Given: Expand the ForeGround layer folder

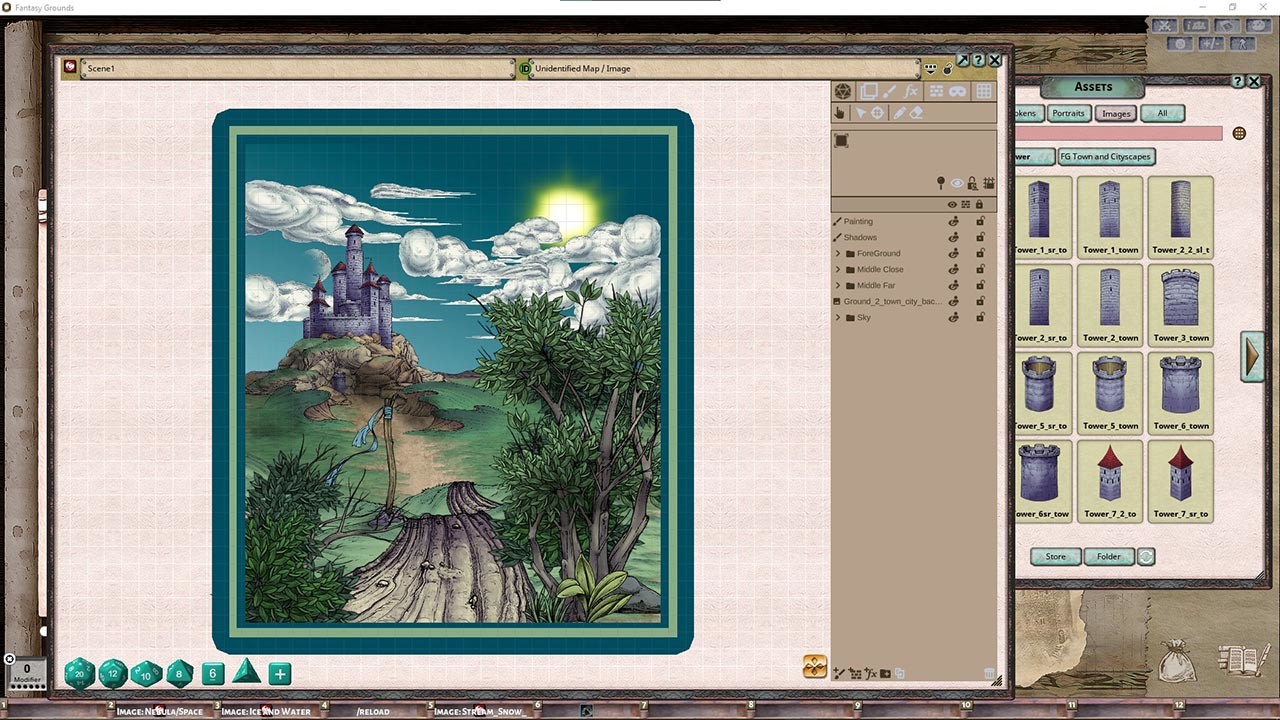Looking at the screenshot, I should pyautogui.click(x=838, y=253).
